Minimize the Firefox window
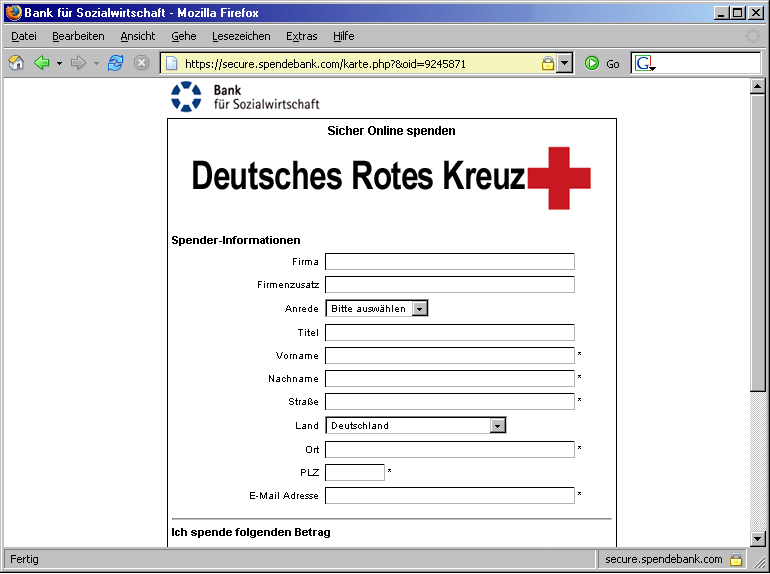The height and width of the screenshot is (574, 770). tap(720, 13)
